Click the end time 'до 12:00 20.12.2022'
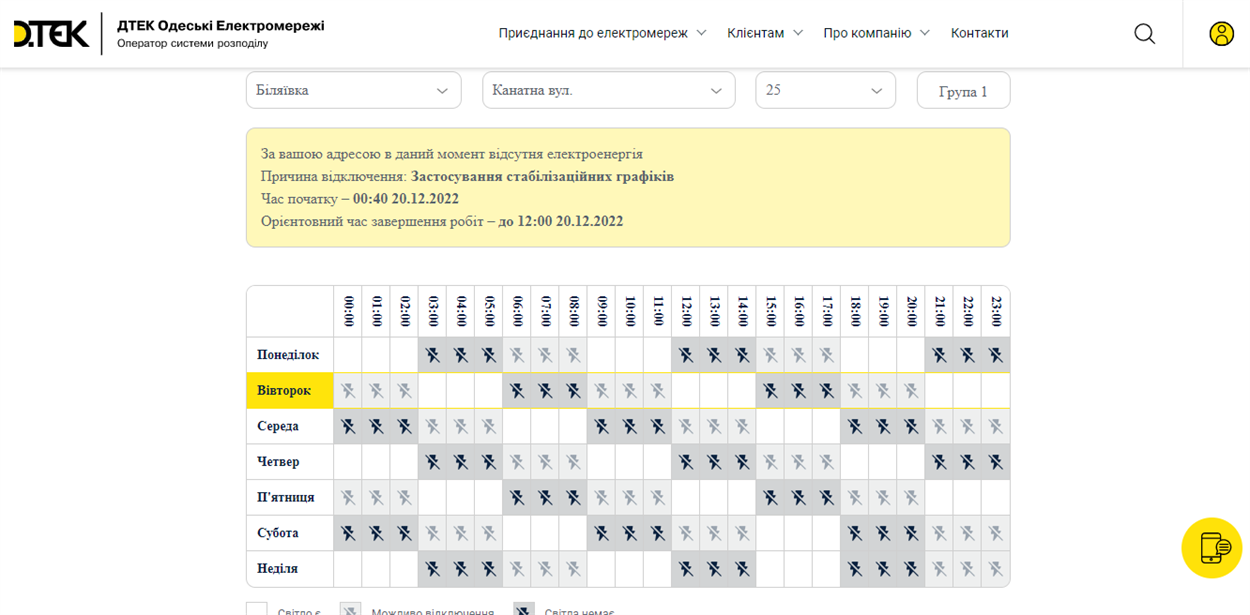This screenshot has width=1250, height=615. [560, 221]
